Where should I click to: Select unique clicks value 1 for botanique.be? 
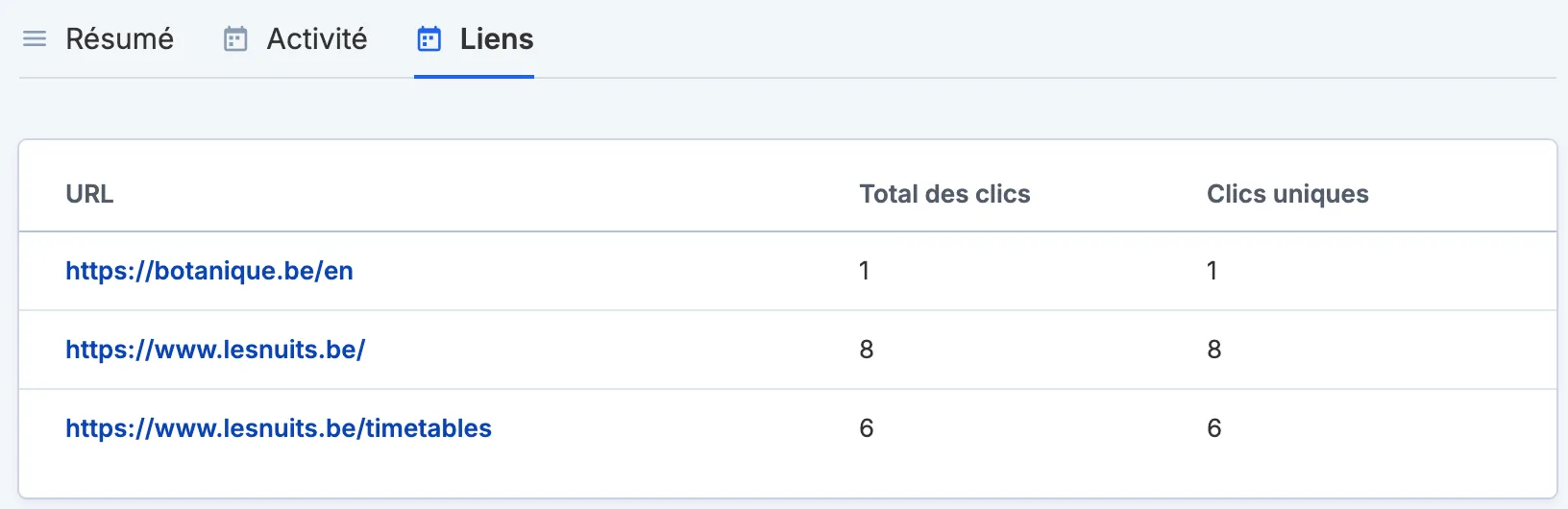coord(1213,271)
